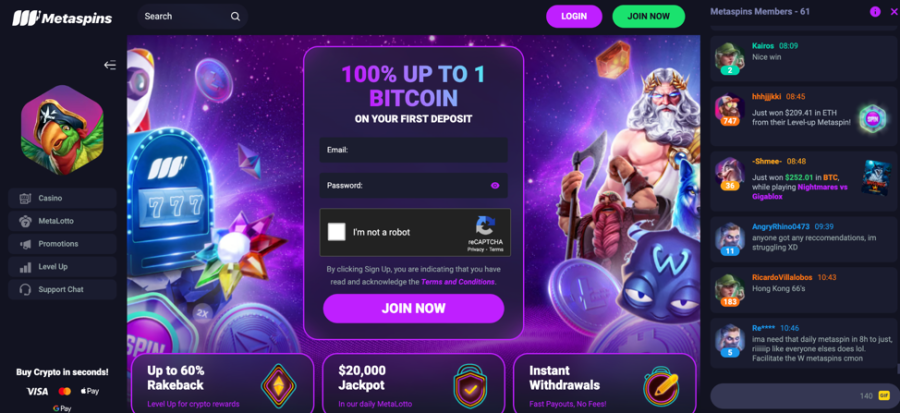Open Support Chat from the sidebar
The height and width of the screenshot is (413, 900).
coord(62,290)
